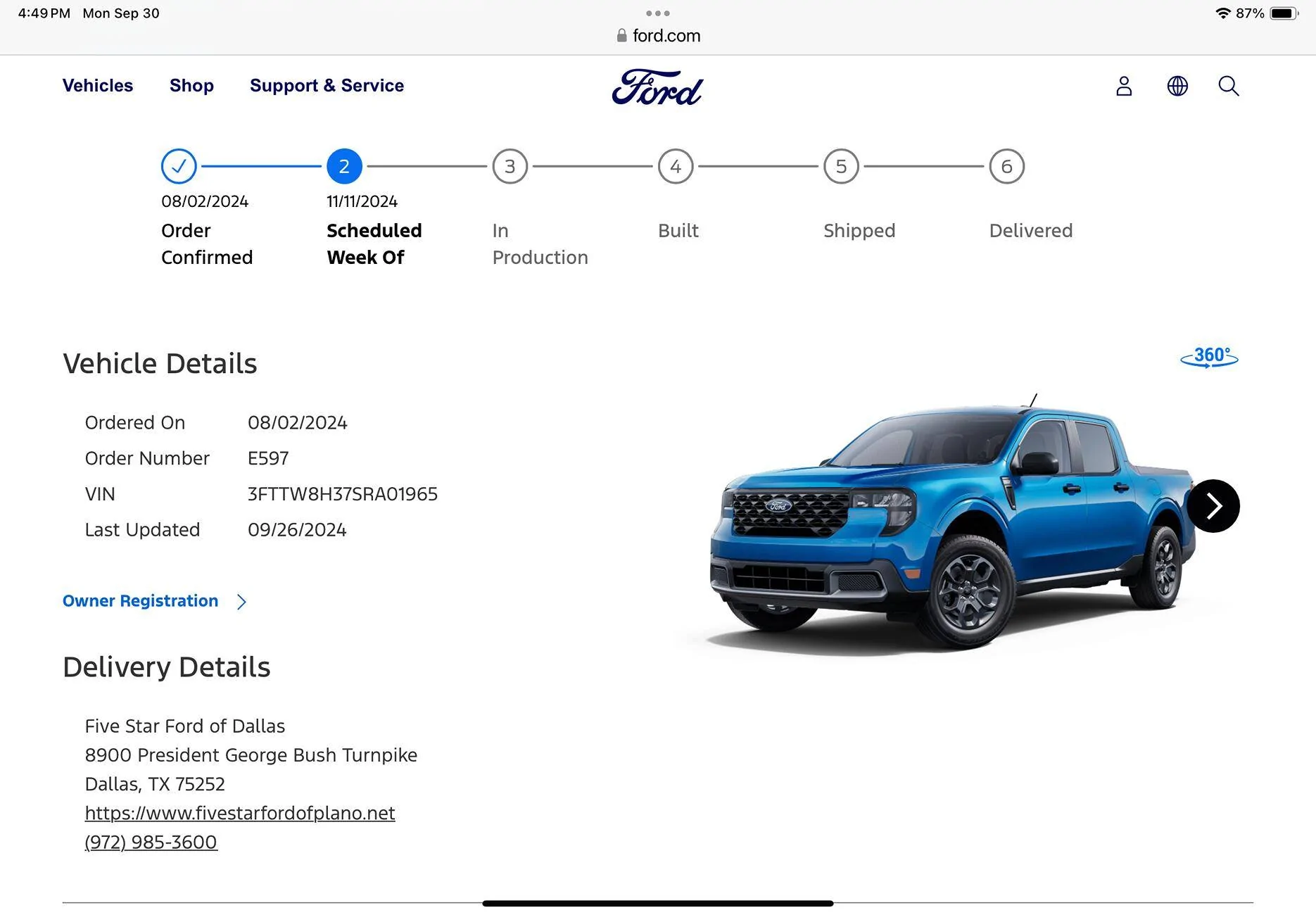Click the VIN field label
This screenshot has width=1316, height=915.
tap(100, 494)
